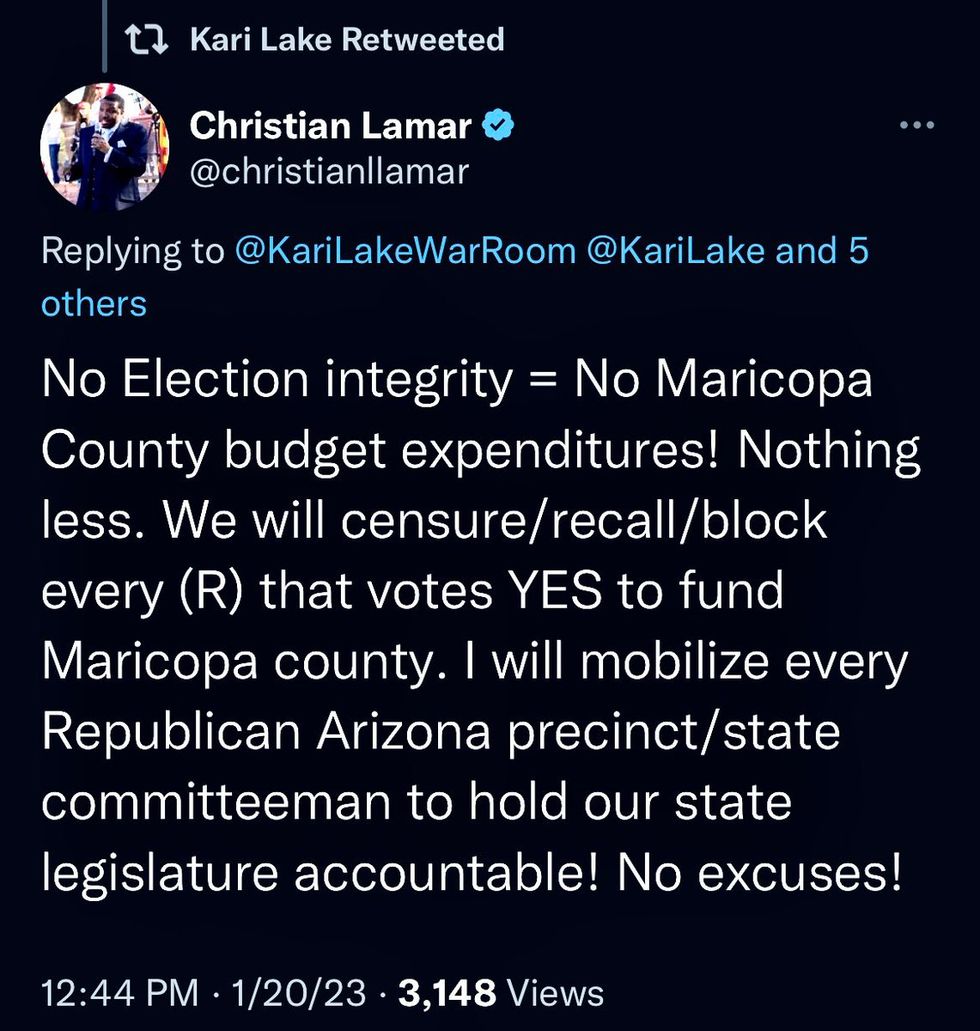The image size is (980, 1031).
Task: Click the tweet's first line "No Election integrity"
Action: pos(275,382)
